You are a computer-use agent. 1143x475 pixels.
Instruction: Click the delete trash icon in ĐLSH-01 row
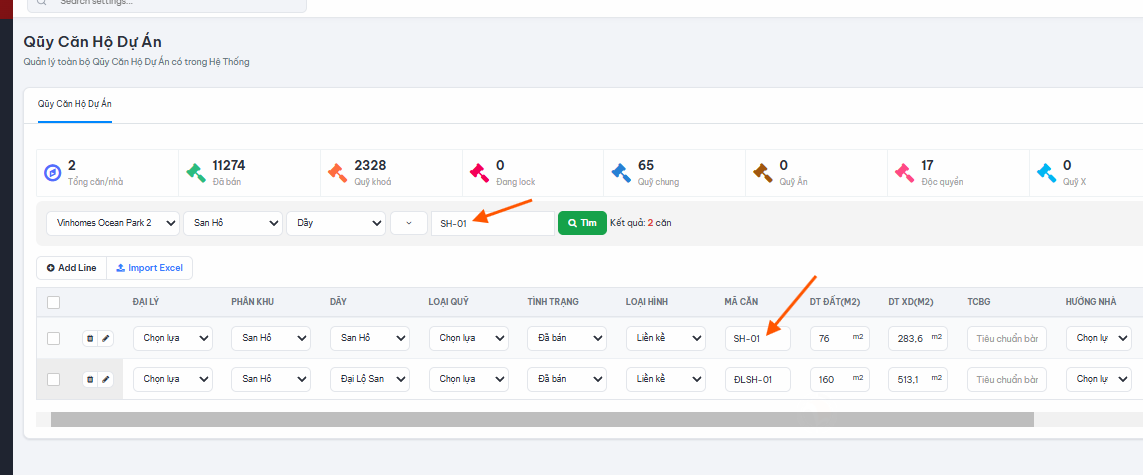click(90, 379)
